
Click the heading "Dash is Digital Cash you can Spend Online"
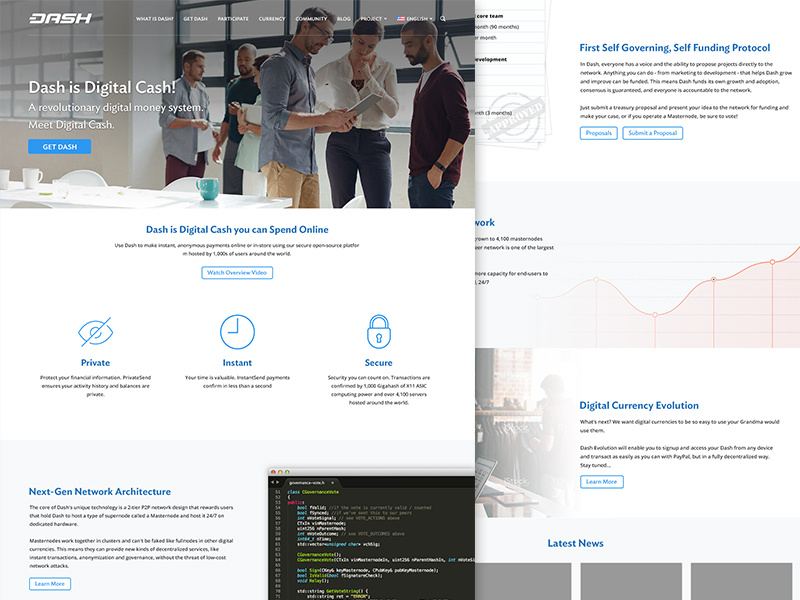point(237,230)
